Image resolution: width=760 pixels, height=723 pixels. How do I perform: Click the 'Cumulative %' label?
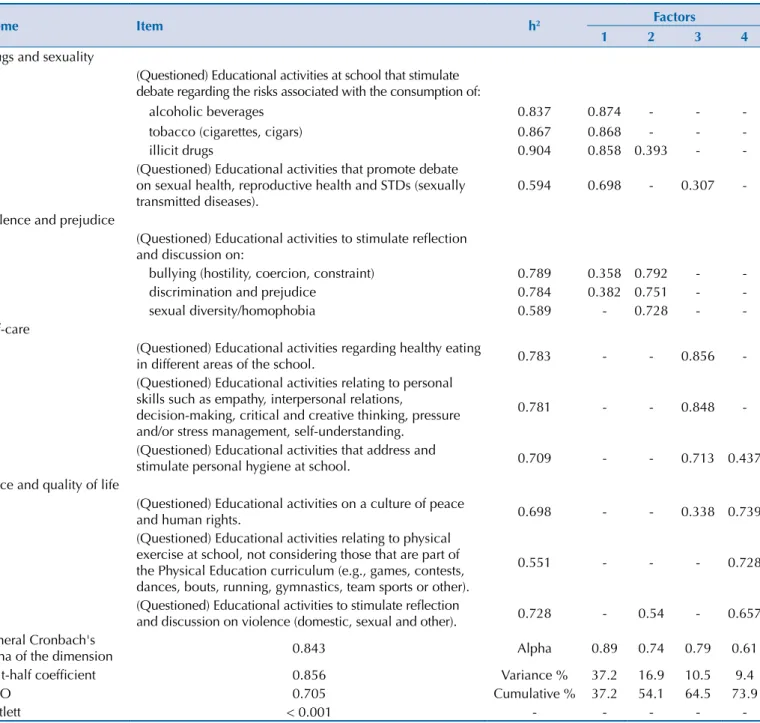tap(534, 694)
